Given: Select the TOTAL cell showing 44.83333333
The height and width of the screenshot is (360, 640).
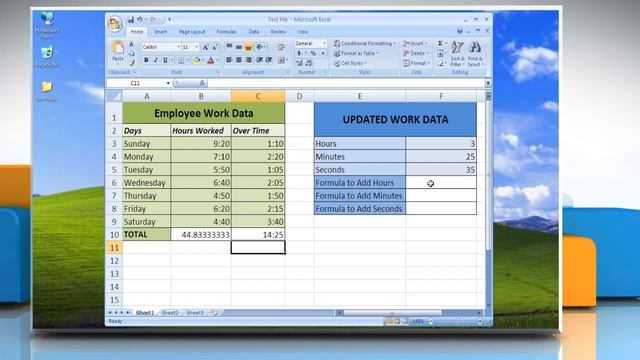Looking at the screenshot, I should pyautogui.click(x=201, y=235).
